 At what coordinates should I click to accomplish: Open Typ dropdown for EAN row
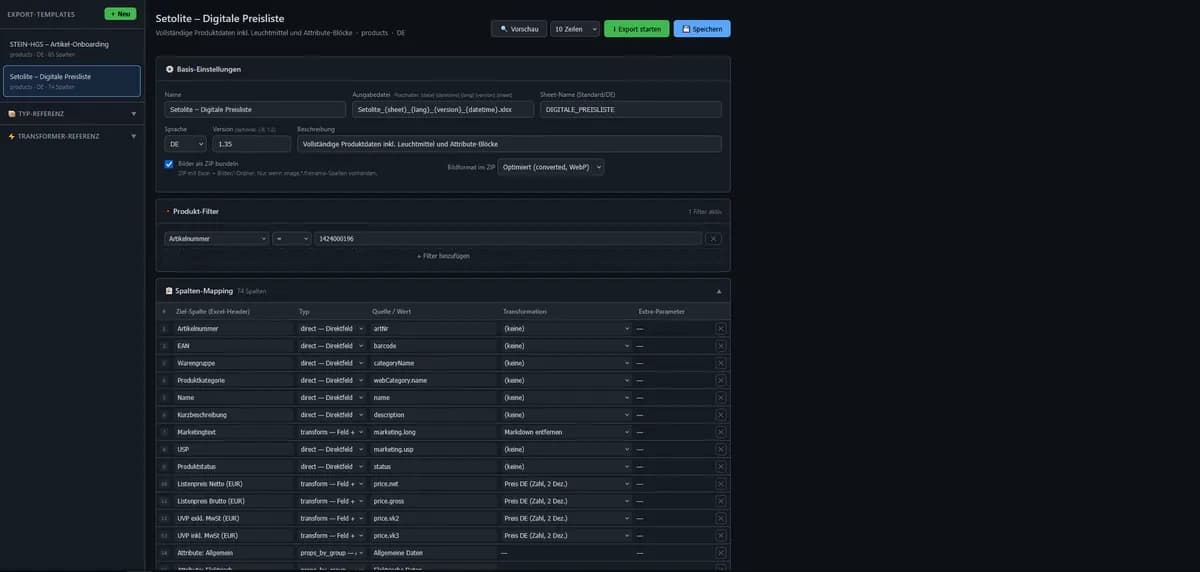click(x=332, y=345)
